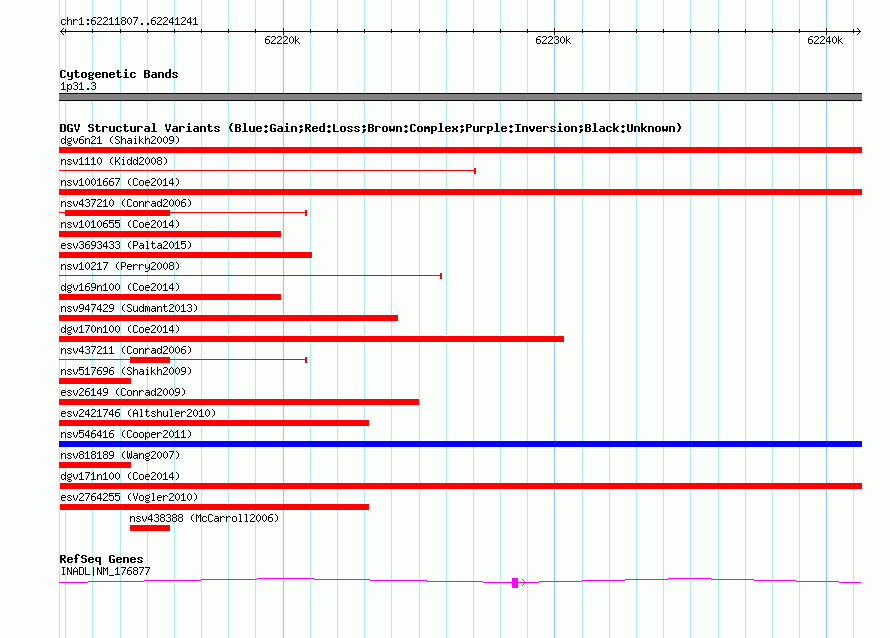This screenshot has width=890, height=638.
Task: Click the short red bar of nsv517696
Action: 95,381
